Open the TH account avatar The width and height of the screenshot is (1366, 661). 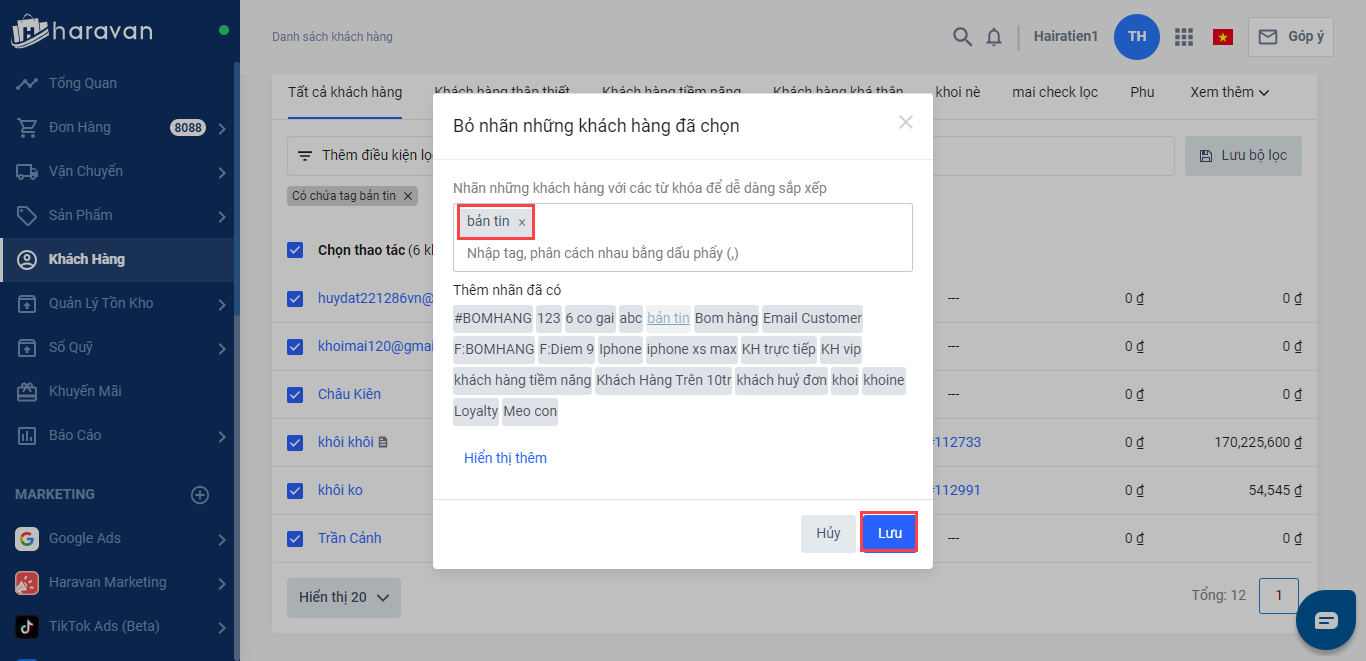pos(1137,37)
